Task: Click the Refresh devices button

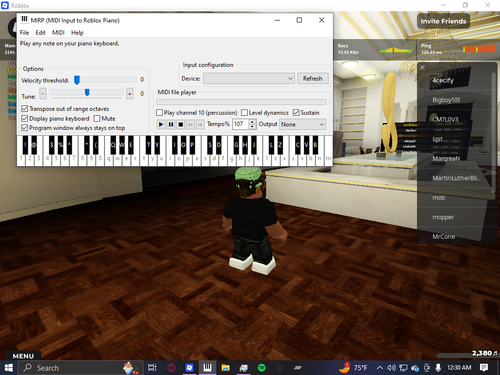Action: point(313,79)
